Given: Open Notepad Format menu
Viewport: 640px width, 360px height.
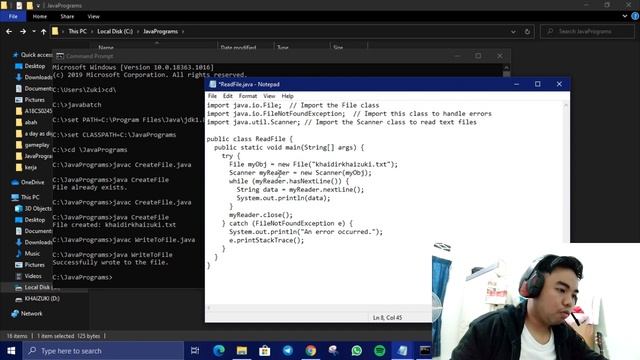Looking at the screenshot, I should tap(248, 96).
